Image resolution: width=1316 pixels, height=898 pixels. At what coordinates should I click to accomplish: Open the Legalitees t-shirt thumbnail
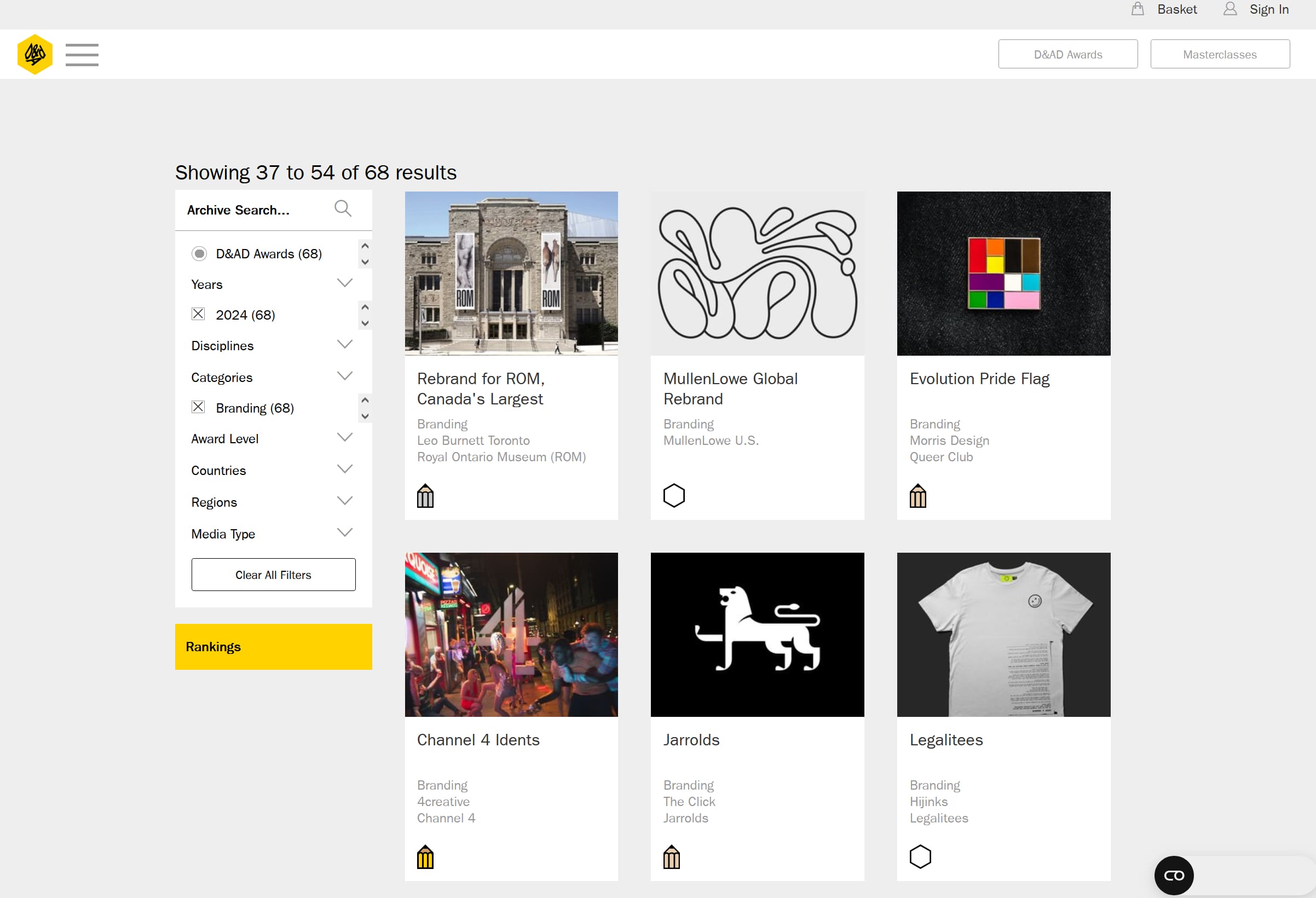[x=1003, y=634]
